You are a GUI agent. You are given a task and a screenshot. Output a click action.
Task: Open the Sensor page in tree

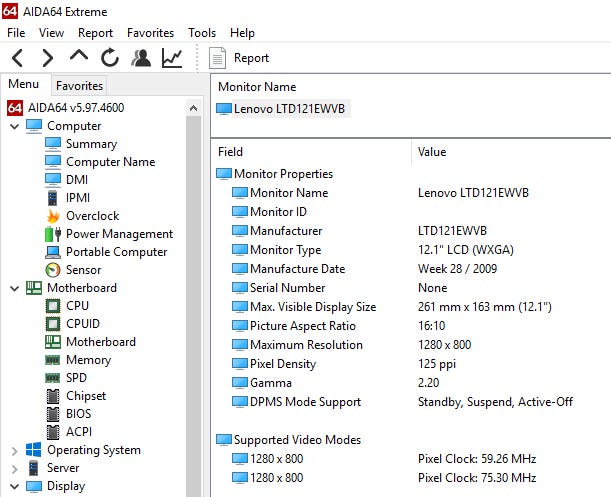[x=83, y=270]
